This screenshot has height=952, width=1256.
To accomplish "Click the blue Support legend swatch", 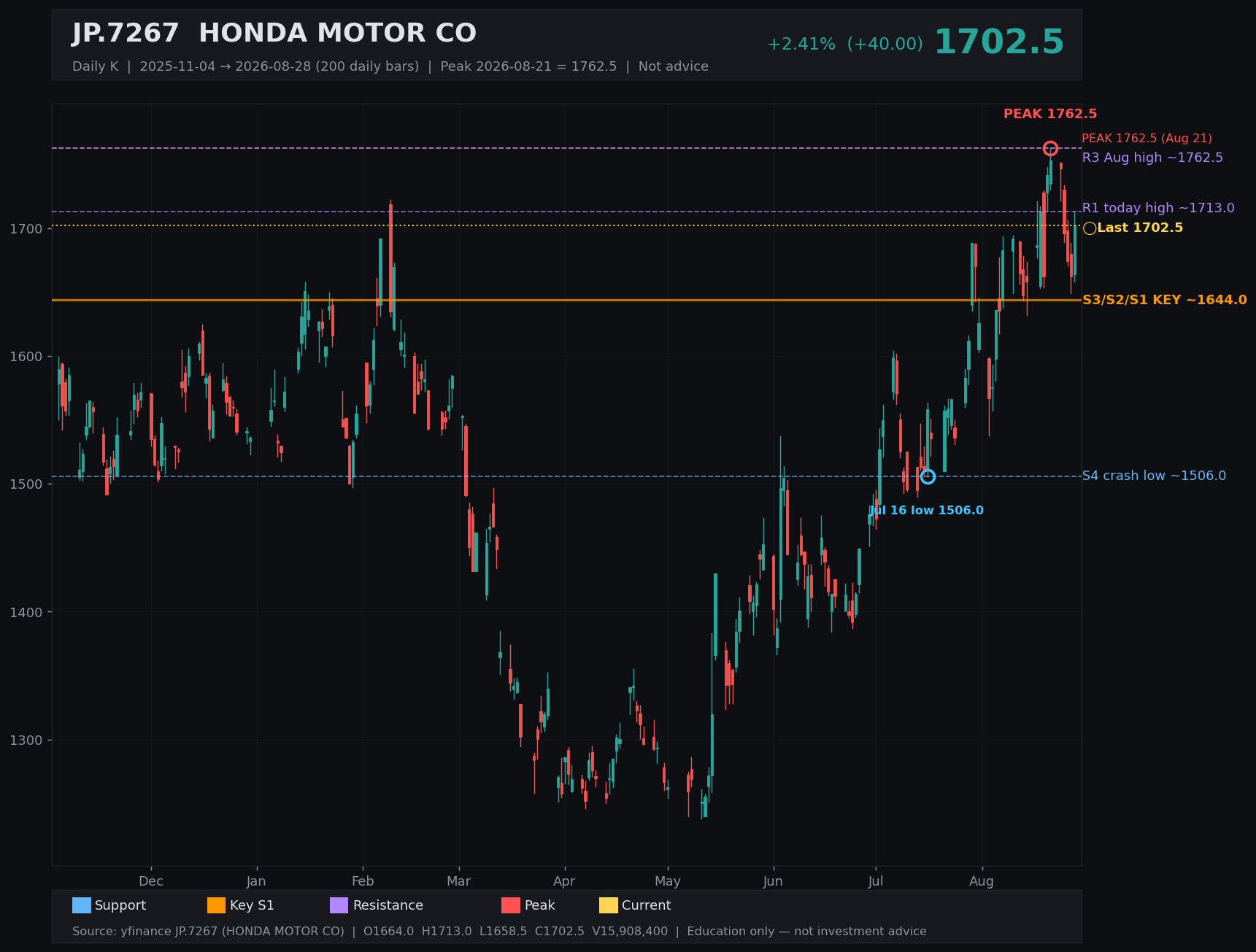I will click(x=82, y=905).
